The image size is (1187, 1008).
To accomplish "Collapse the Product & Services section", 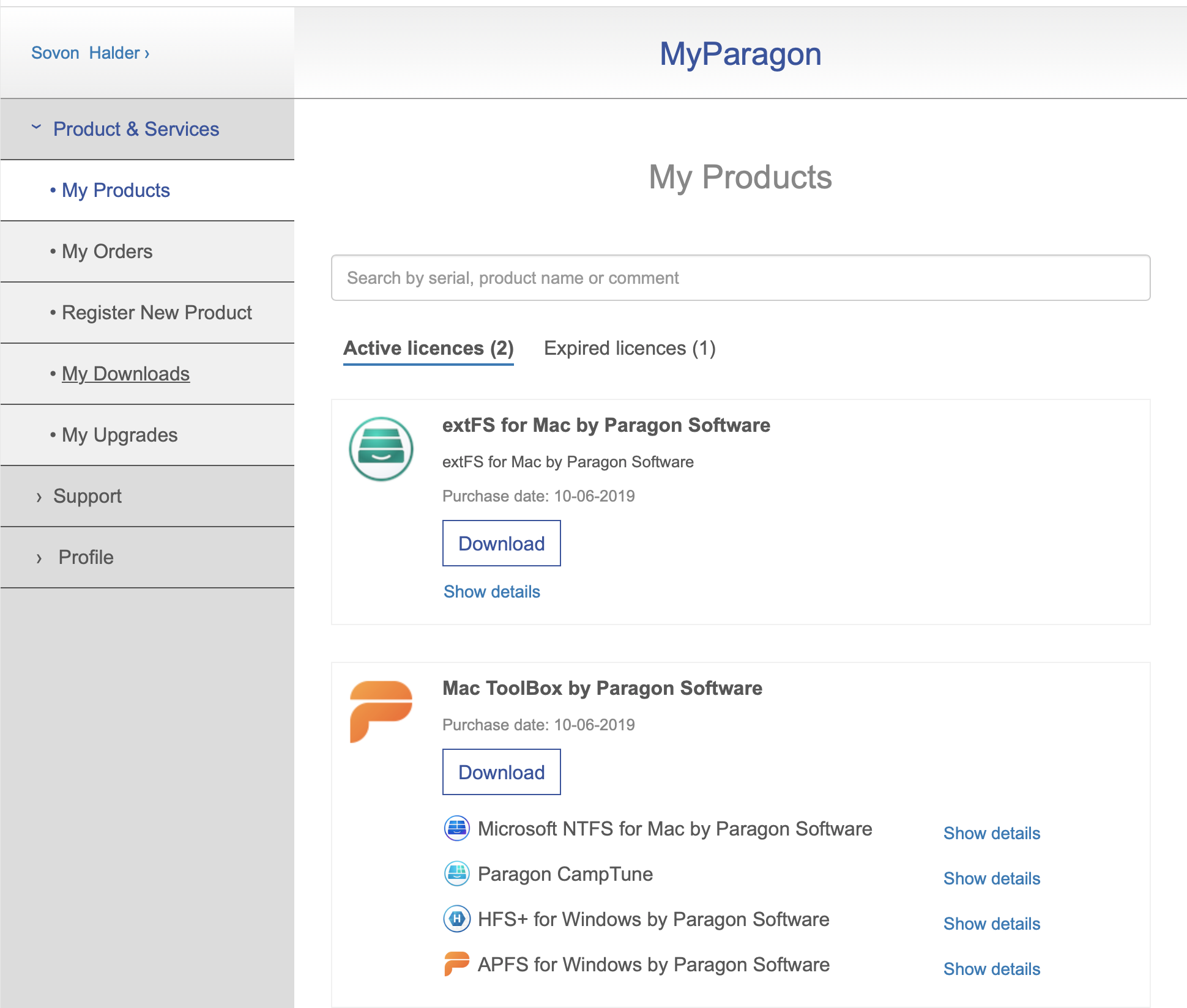I will pyautogui.click(x=136, y=129).
